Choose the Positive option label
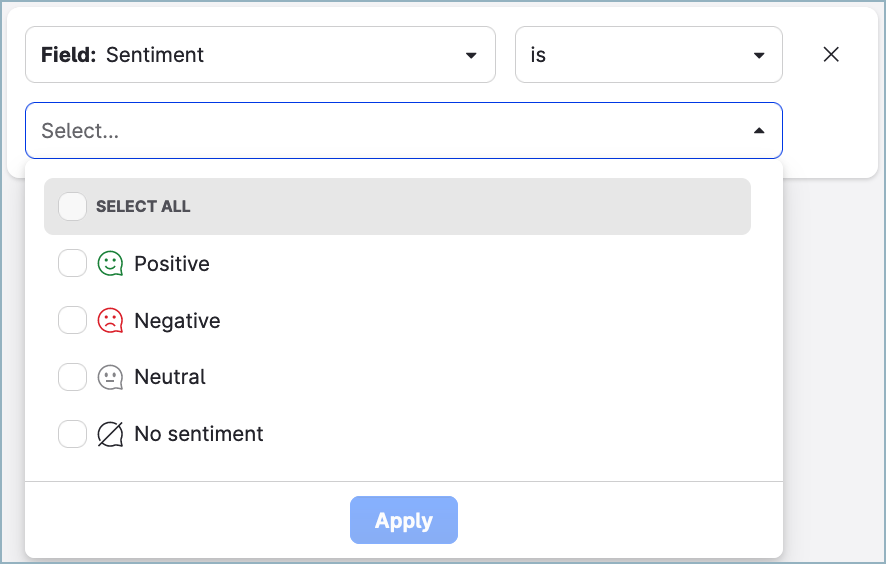Image resolution: width=886 pixels, height=564 pixels. 172,264
